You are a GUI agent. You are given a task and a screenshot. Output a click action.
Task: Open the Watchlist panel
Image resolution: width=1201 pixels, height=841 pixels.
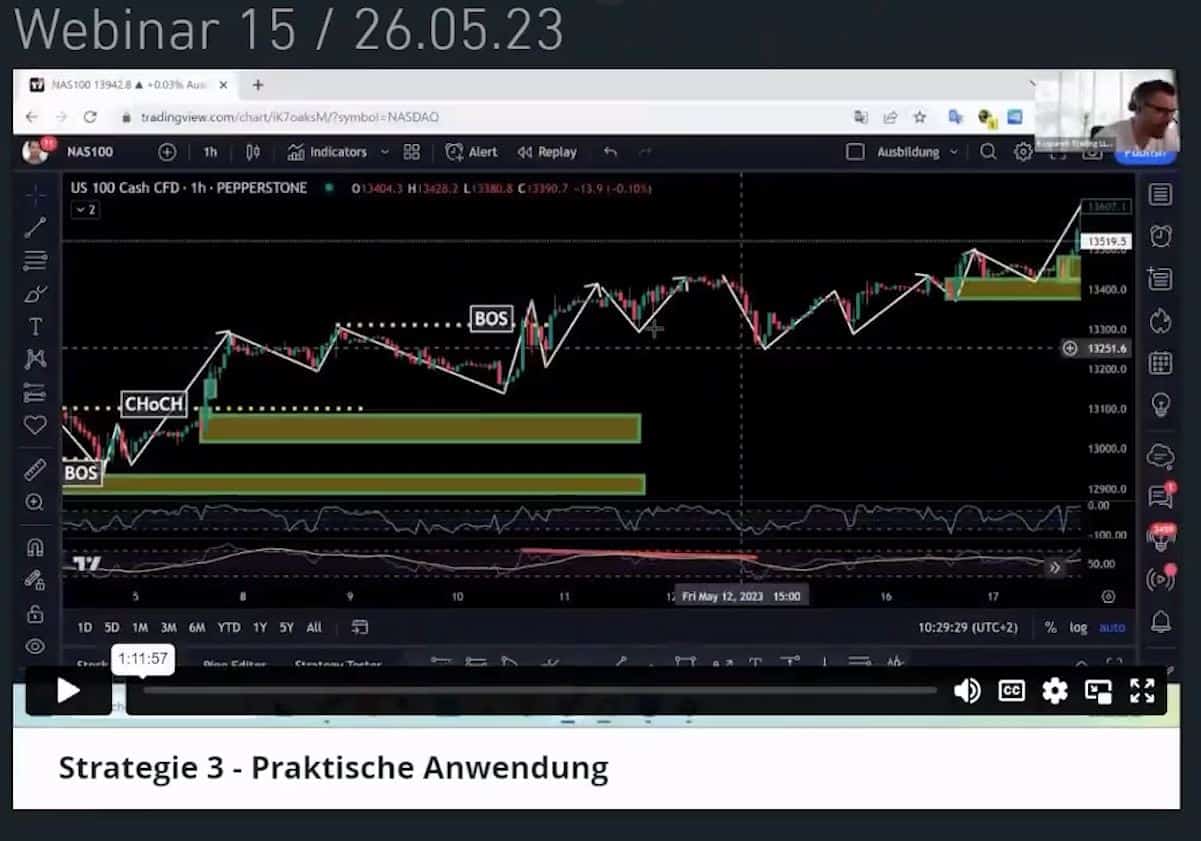tap(1158, 194)
